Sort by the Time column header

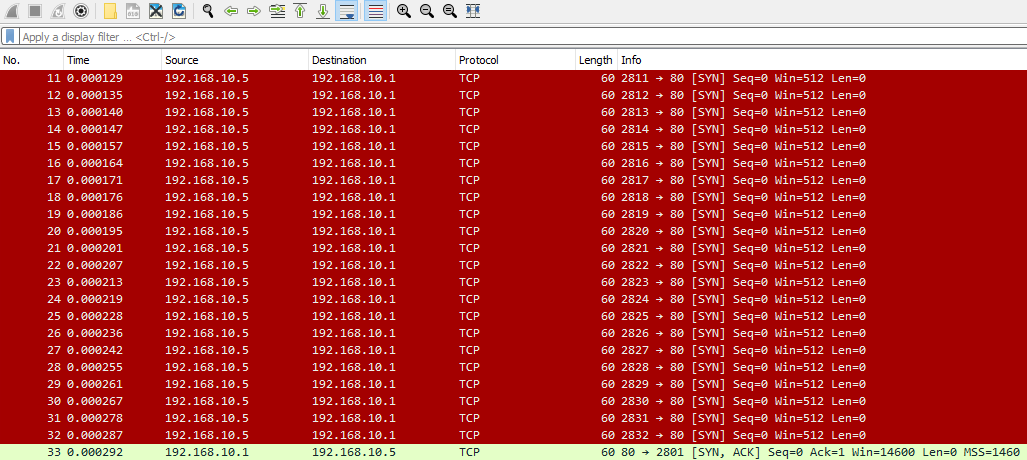[x=112, y=60]
